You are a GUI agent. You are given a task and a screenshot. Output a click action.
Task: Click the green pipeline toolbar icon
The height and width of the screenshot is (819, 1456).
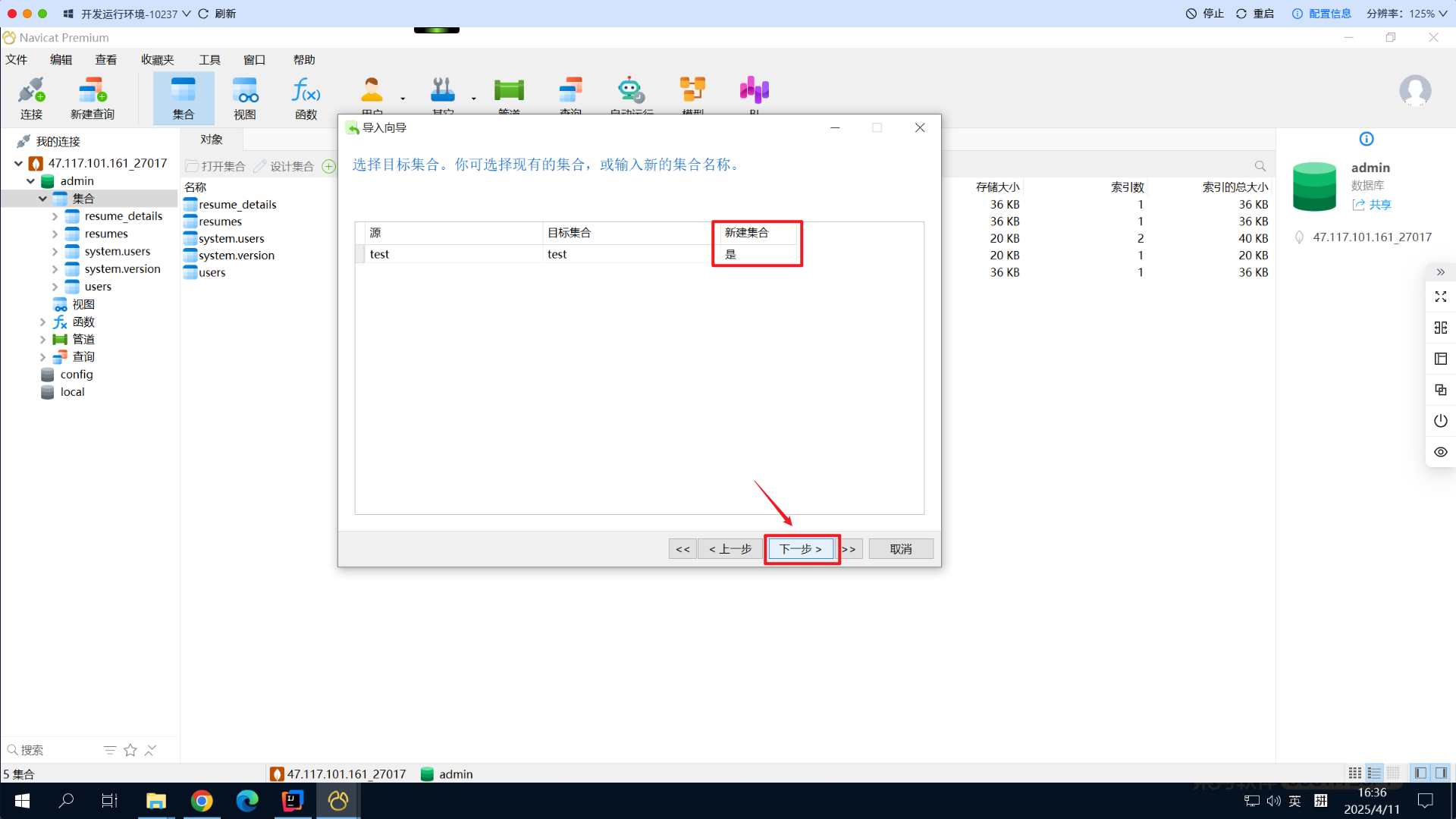click(x=509, y=91)
